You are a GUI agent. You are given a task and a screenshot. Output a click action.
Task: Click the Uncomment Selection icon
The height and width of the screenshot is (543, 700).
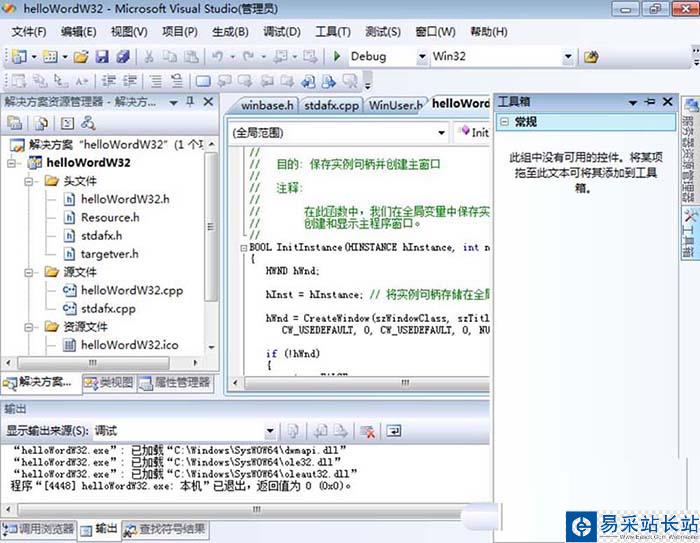click(x=177, y=81)
